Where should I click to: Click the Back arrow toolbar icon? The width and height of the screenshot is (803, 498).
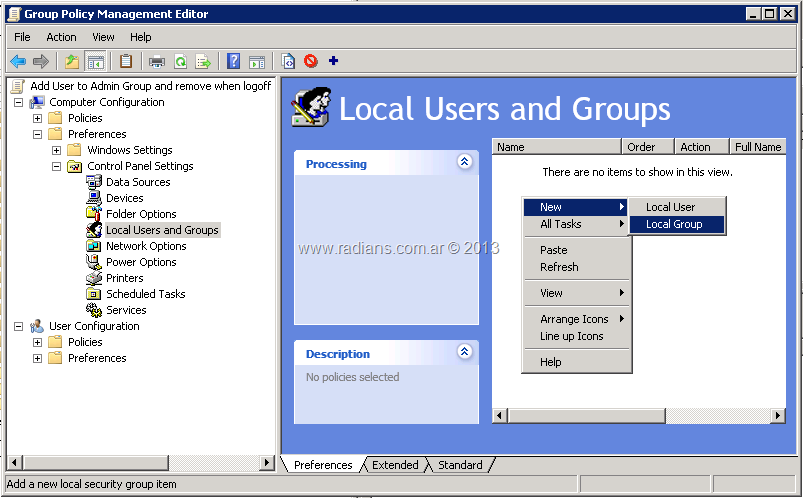[x=18, y=62]
